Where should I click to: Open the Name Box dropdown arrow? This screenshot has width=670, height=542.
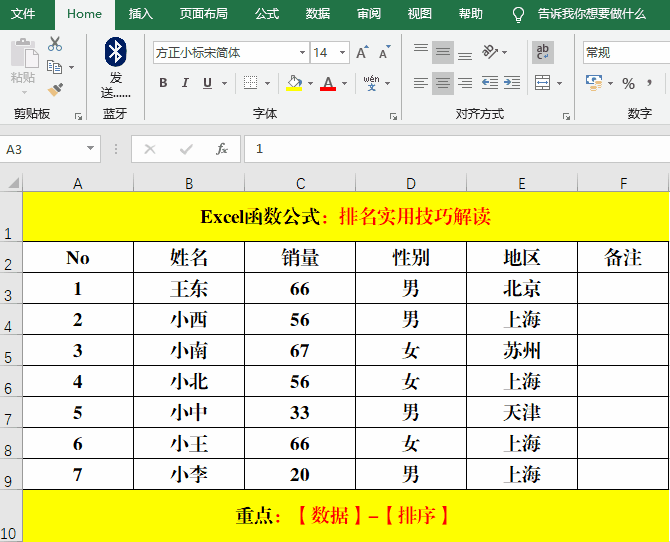90,148
